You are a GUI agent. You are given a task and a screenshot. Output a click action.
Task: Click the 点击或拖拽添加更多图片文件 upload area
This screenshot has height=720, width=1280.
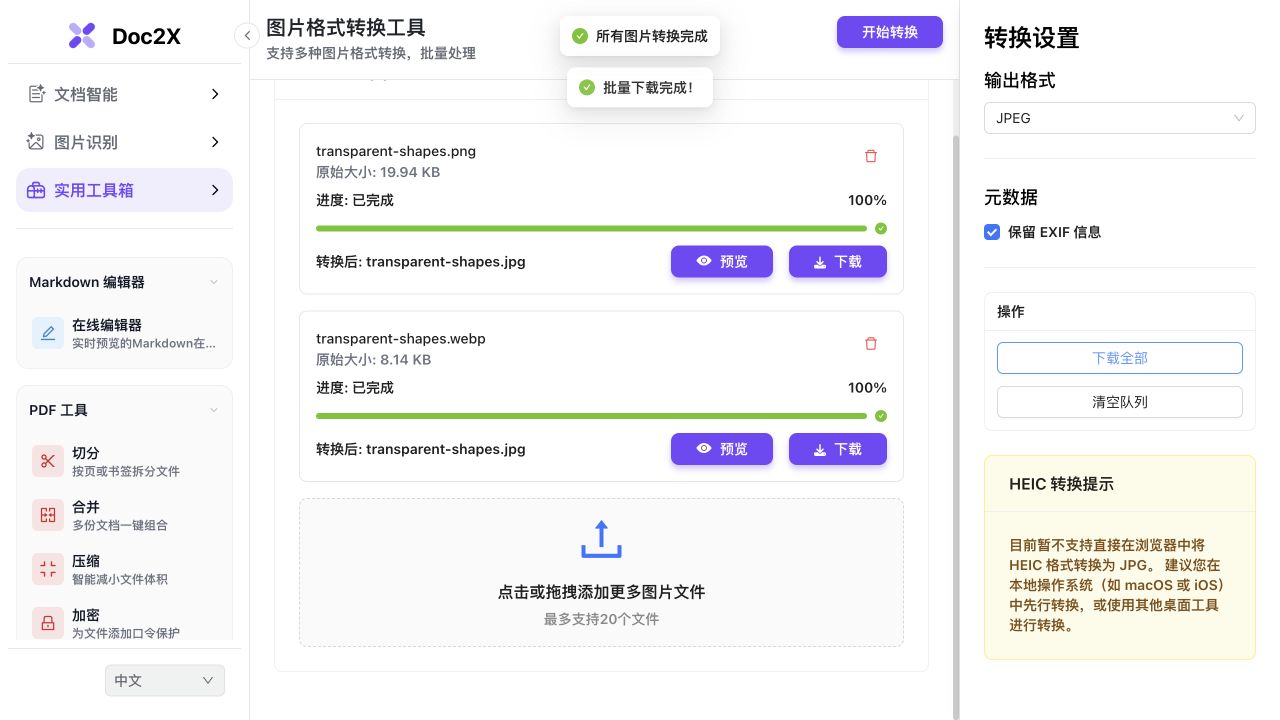click(601, 572)
